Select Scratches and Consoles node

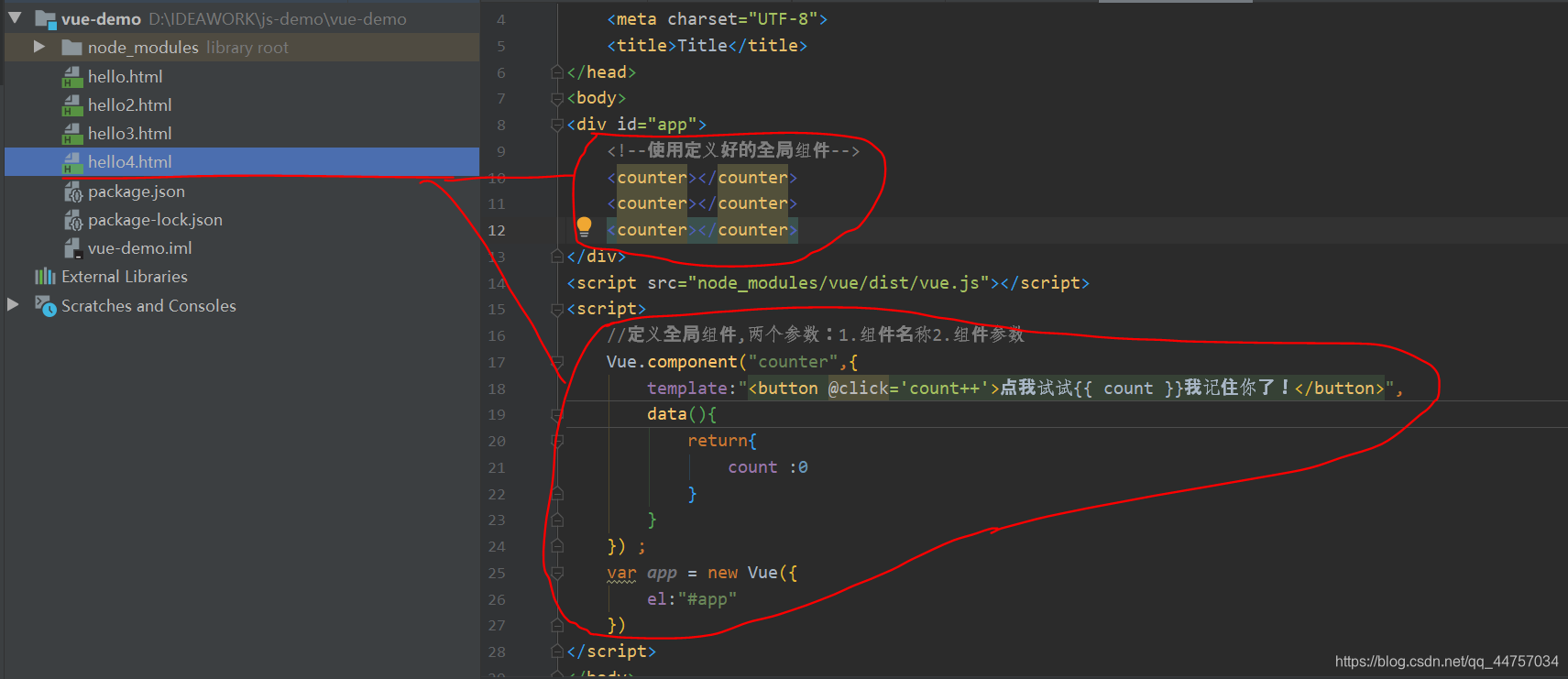(148, 305)
